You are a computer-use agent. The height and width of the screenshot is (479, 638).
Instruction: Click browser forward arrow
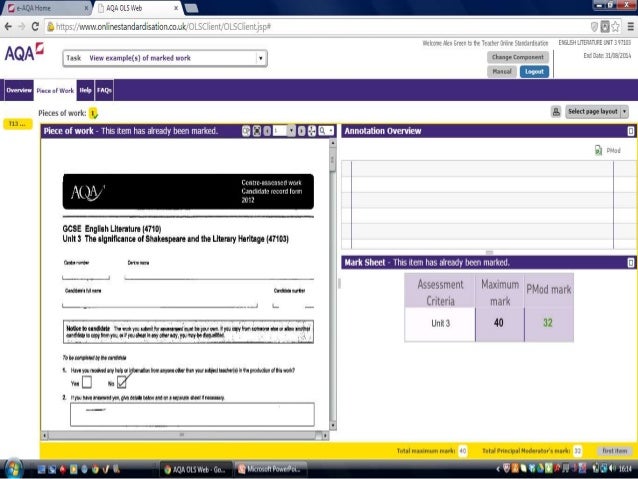(x=22, y=27)
